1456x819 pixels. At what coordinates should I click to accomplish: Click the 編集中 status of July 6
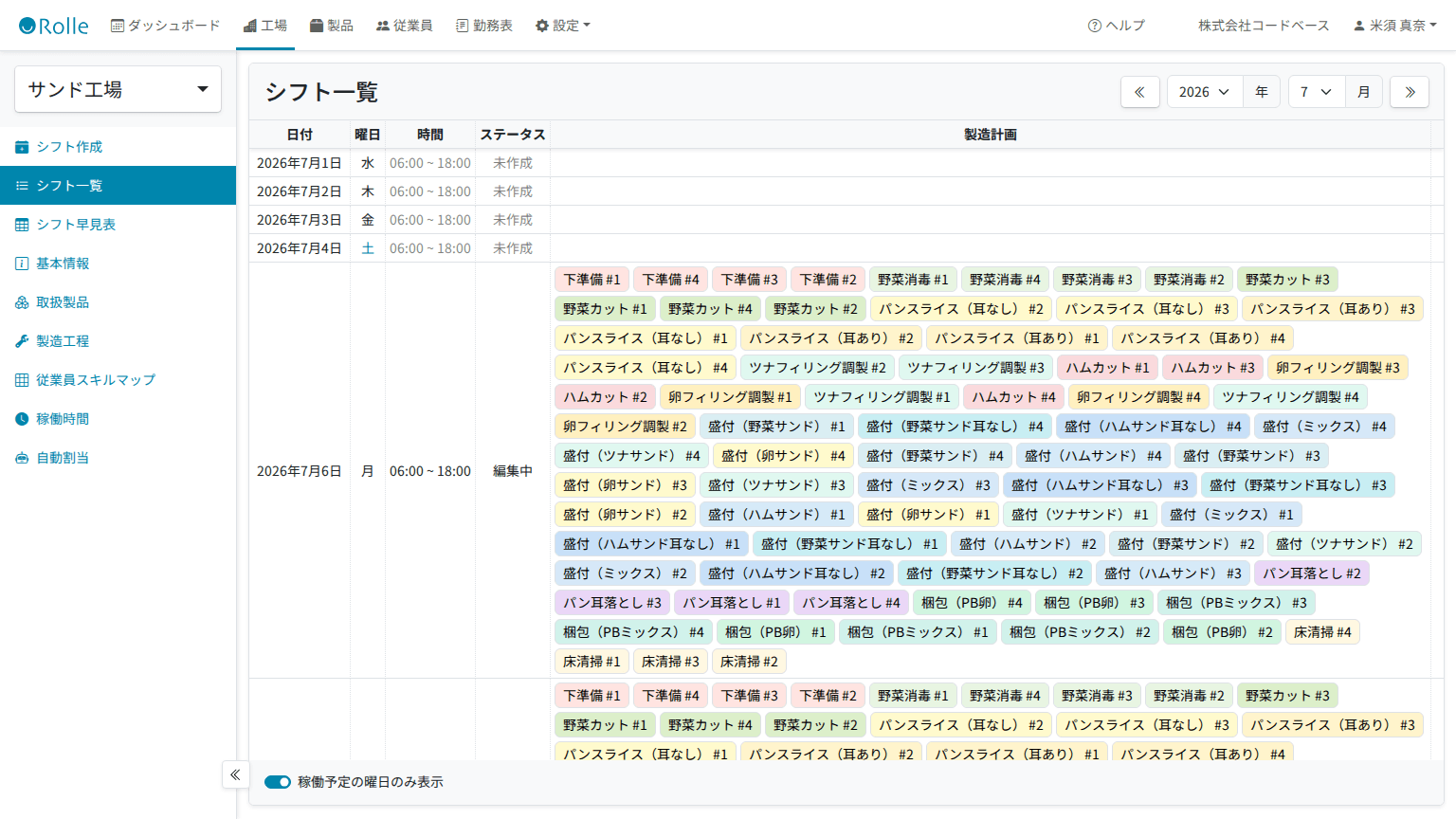click(x=513, y=471)
